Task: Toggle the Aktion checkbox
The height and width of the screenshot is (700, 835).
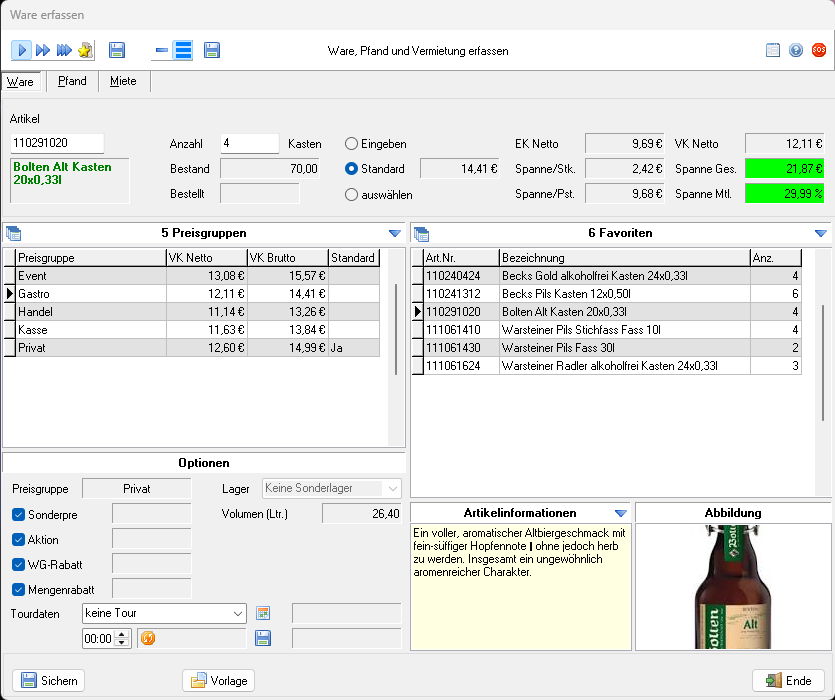Action: click(19, 540)
